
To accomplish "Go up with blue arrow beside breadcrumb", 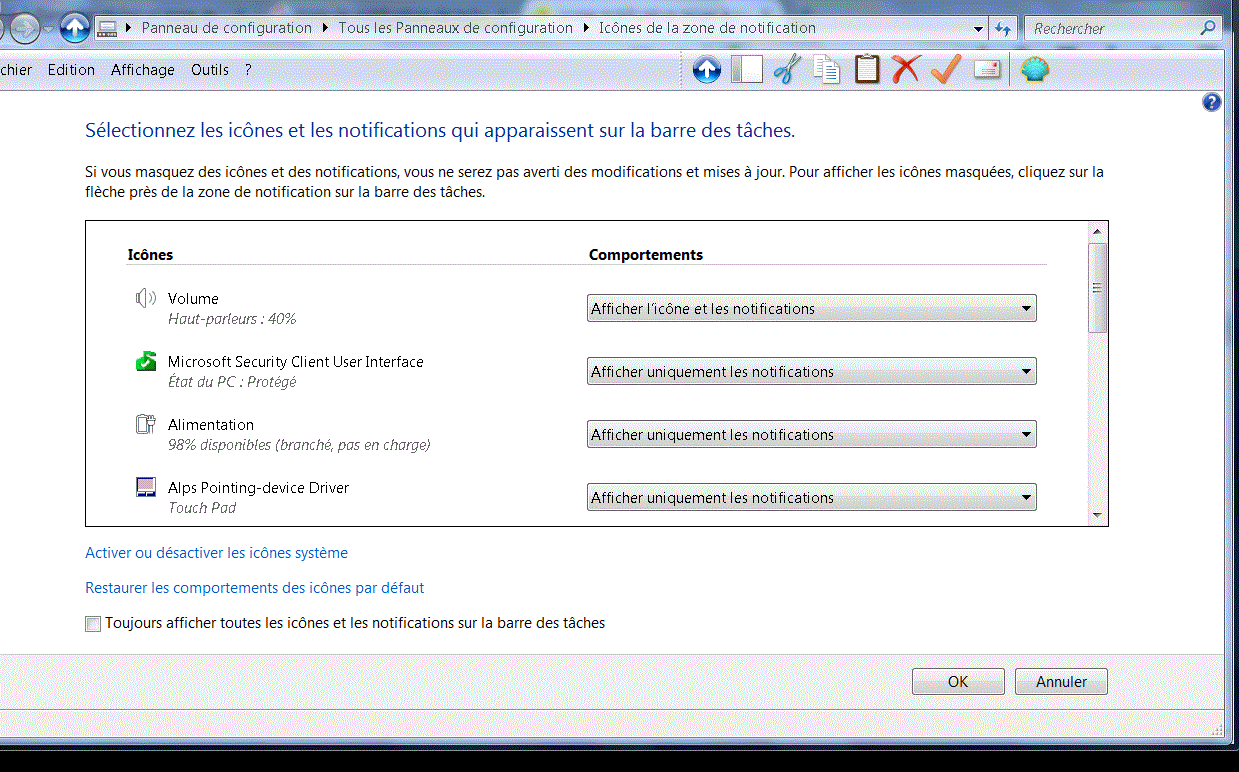I will pos(75,28).
